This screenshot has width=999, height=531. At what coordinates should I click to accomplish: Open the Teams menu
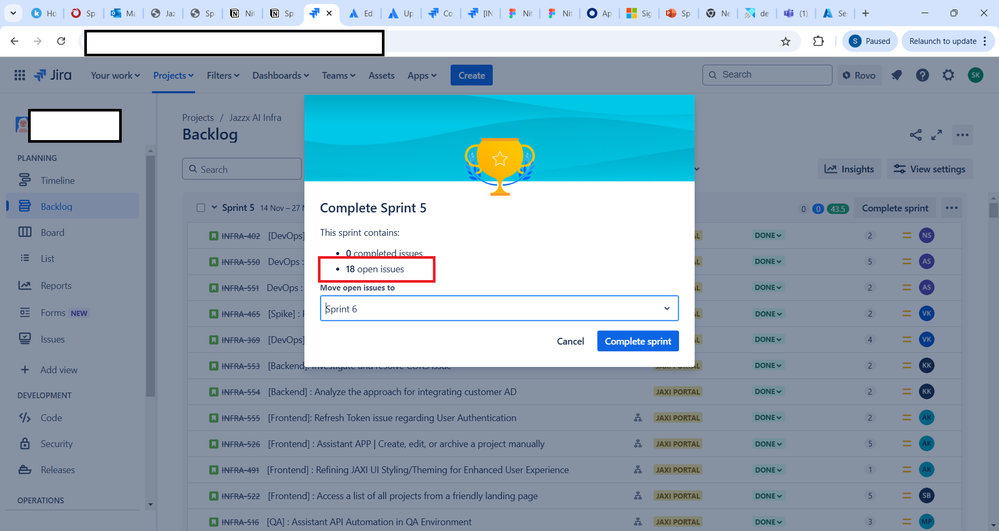pyautogui.click(x=338, y=75)
